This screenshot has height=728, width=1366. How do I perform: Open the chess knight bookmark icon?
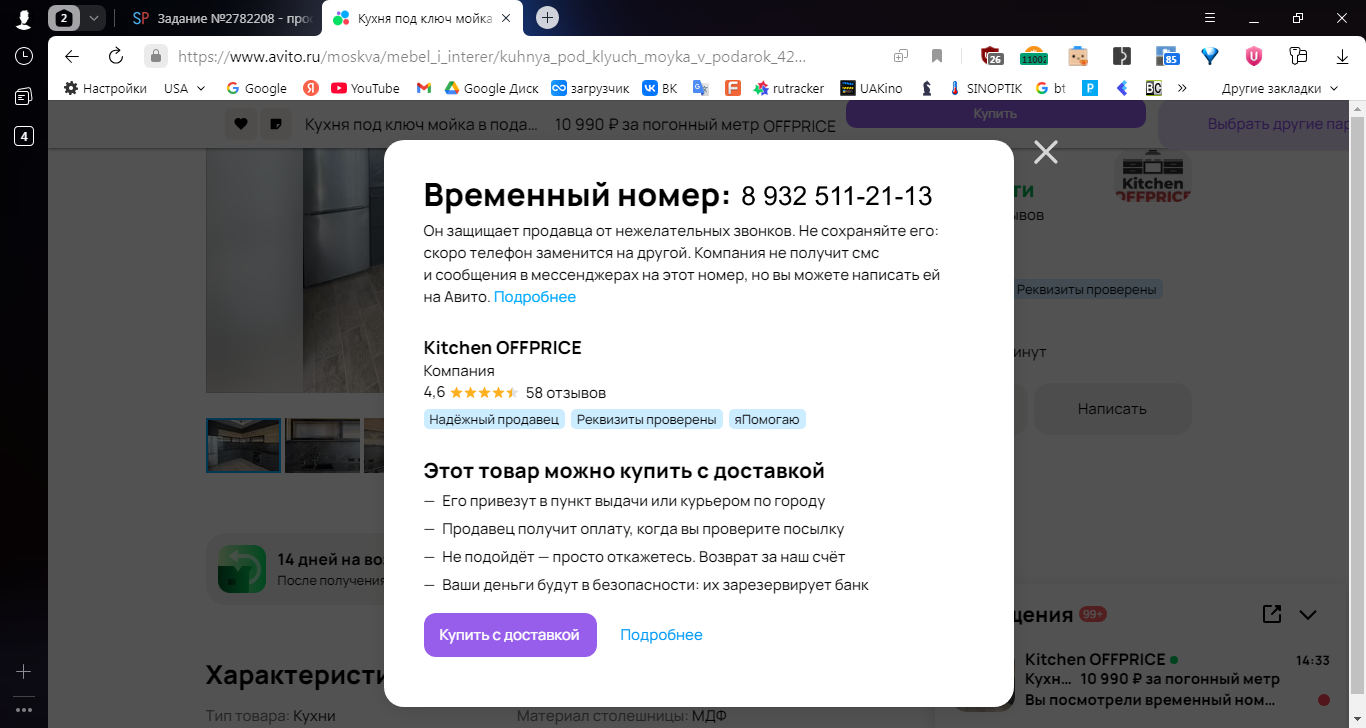click(x=927, y=88)
